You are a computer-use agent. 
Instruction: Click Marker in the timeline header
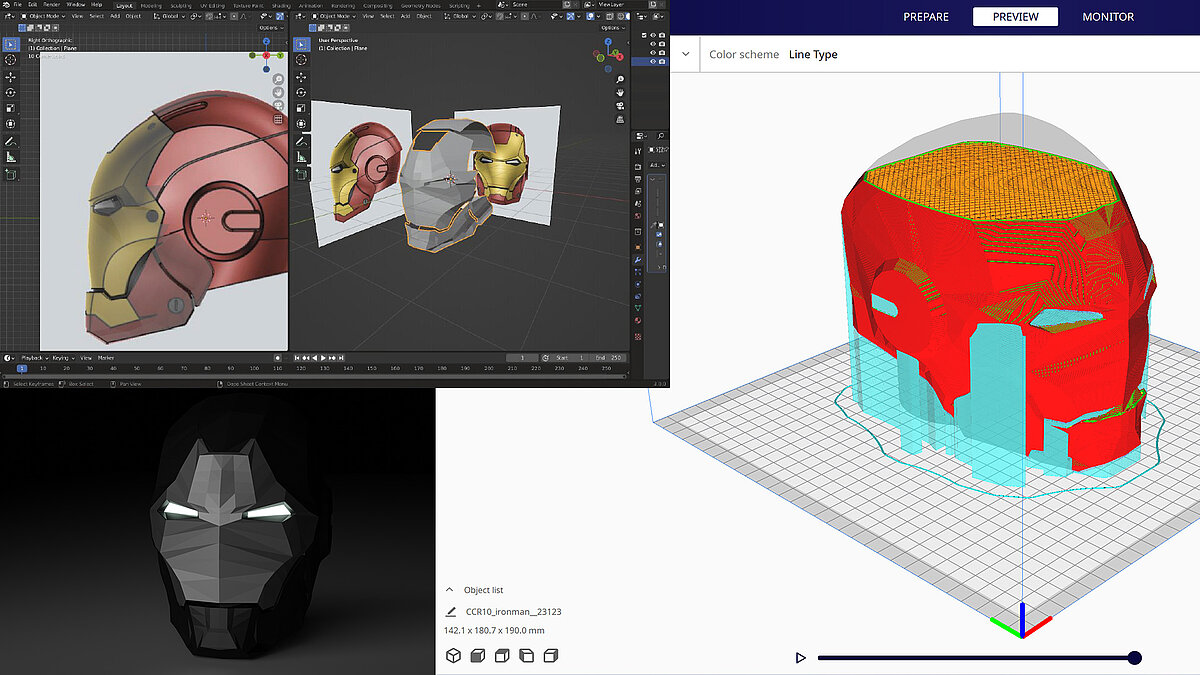(x=106, y=357)
